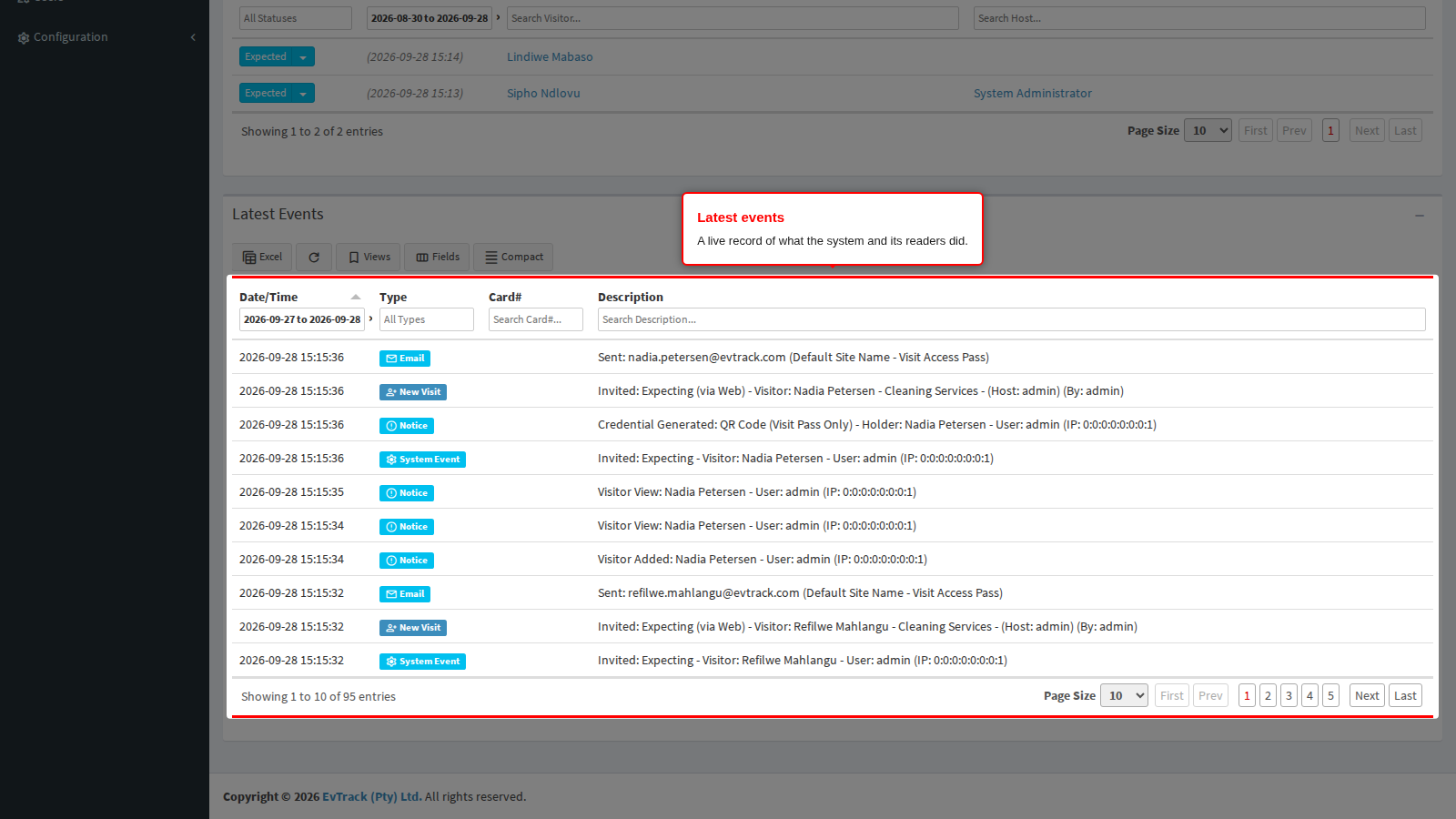
Task: Click First in events pagination
Action: 1172,695
